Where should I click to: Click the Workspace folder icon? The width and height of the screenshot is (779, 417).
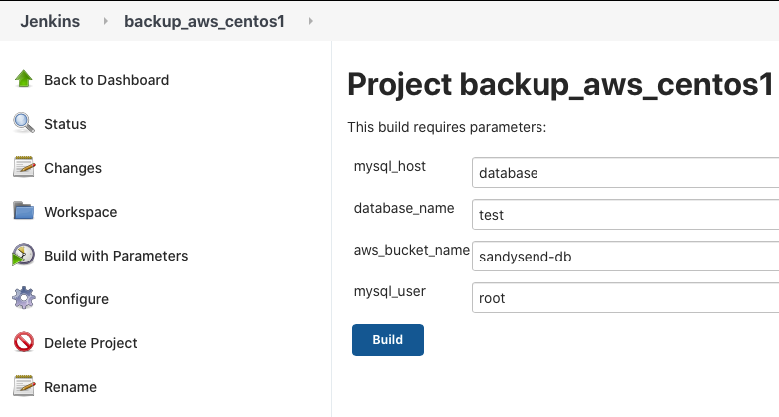(23, 211)
